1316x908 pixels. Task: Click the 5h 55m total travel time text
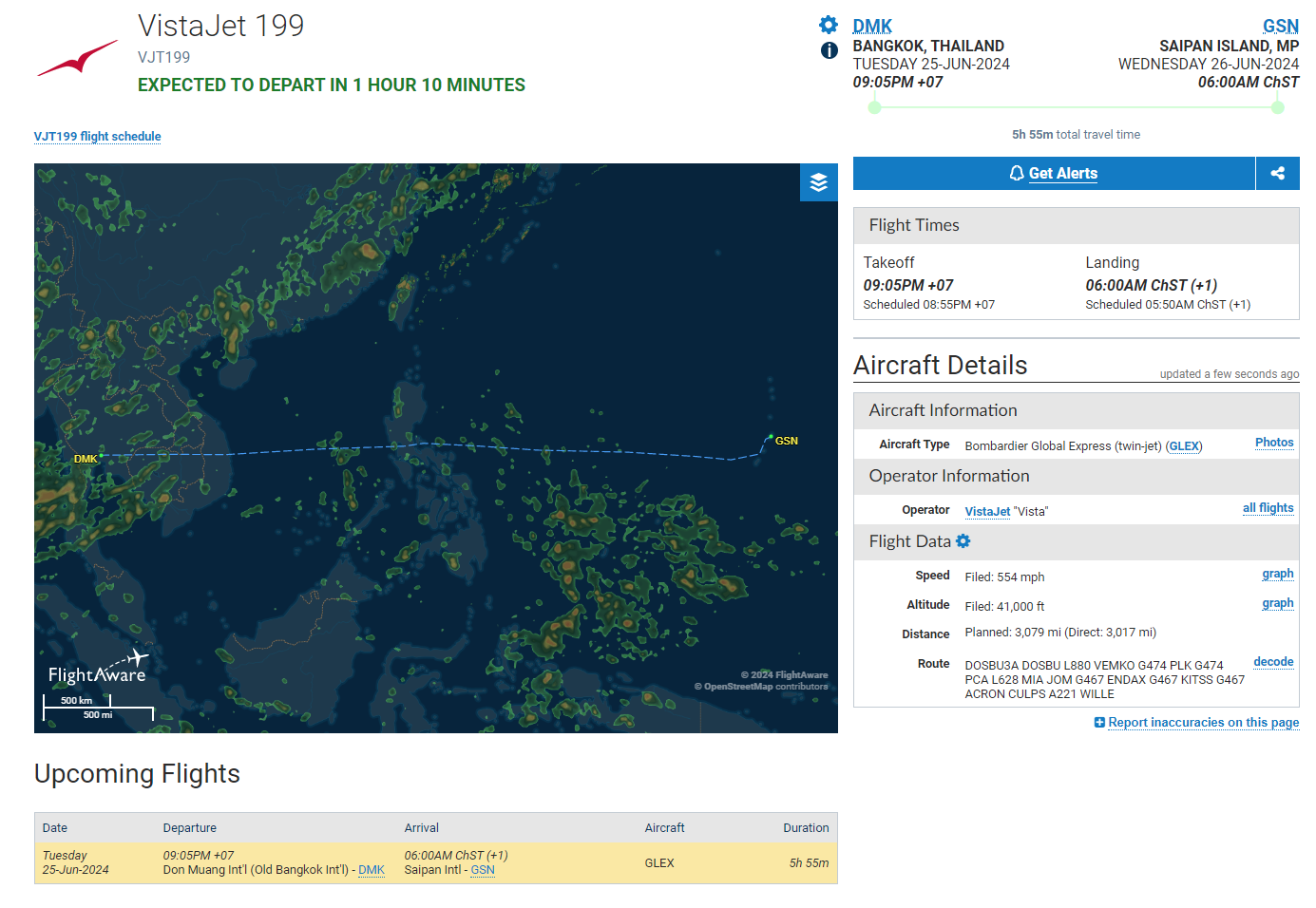(x=1076, y=134)
